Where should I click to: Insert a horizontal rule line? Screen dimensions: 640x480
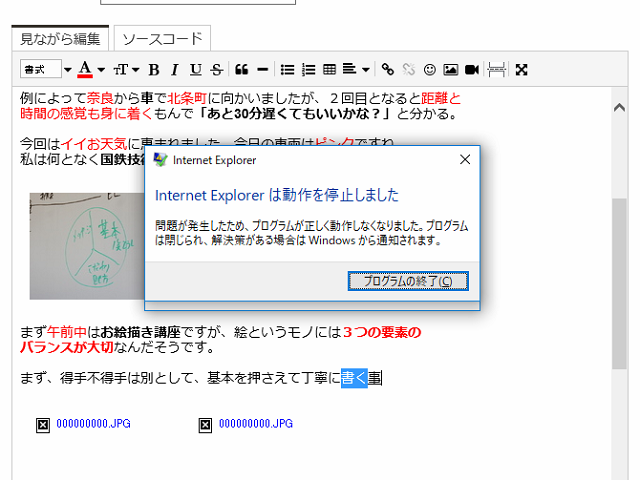(x=262, y=70)
